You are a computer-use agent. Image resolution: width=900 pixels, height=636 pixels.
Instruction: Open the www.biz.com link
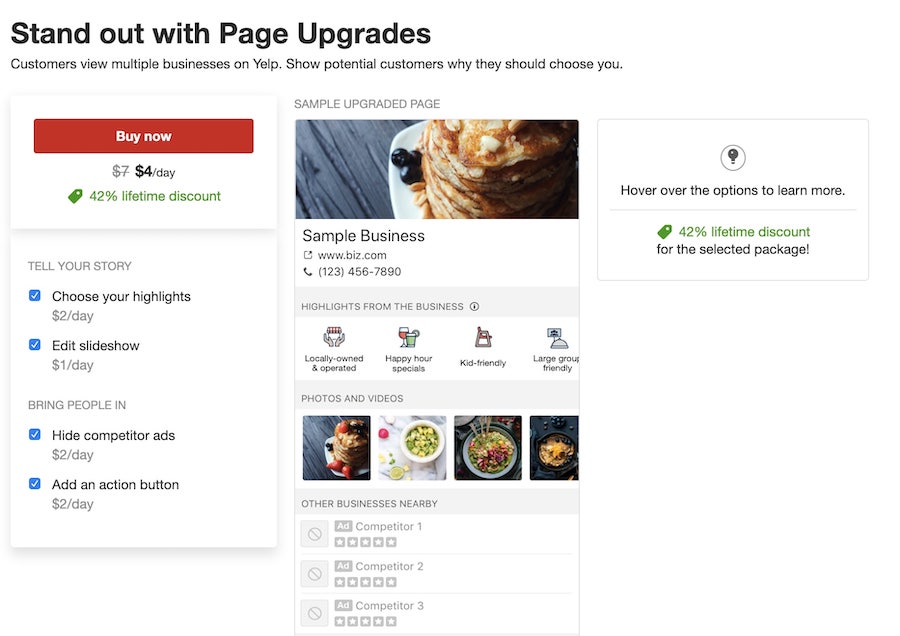coord(351,255)
